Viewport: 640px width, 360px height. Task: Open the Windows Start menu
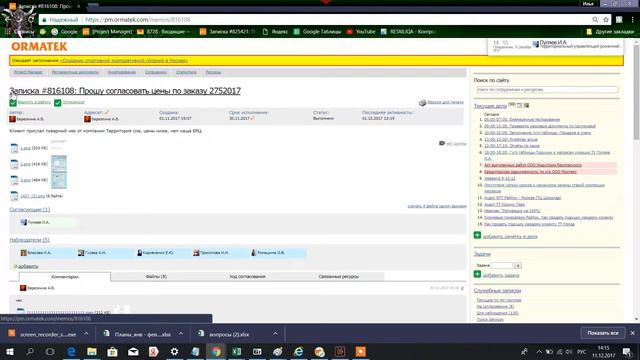(x=9, y=352)
